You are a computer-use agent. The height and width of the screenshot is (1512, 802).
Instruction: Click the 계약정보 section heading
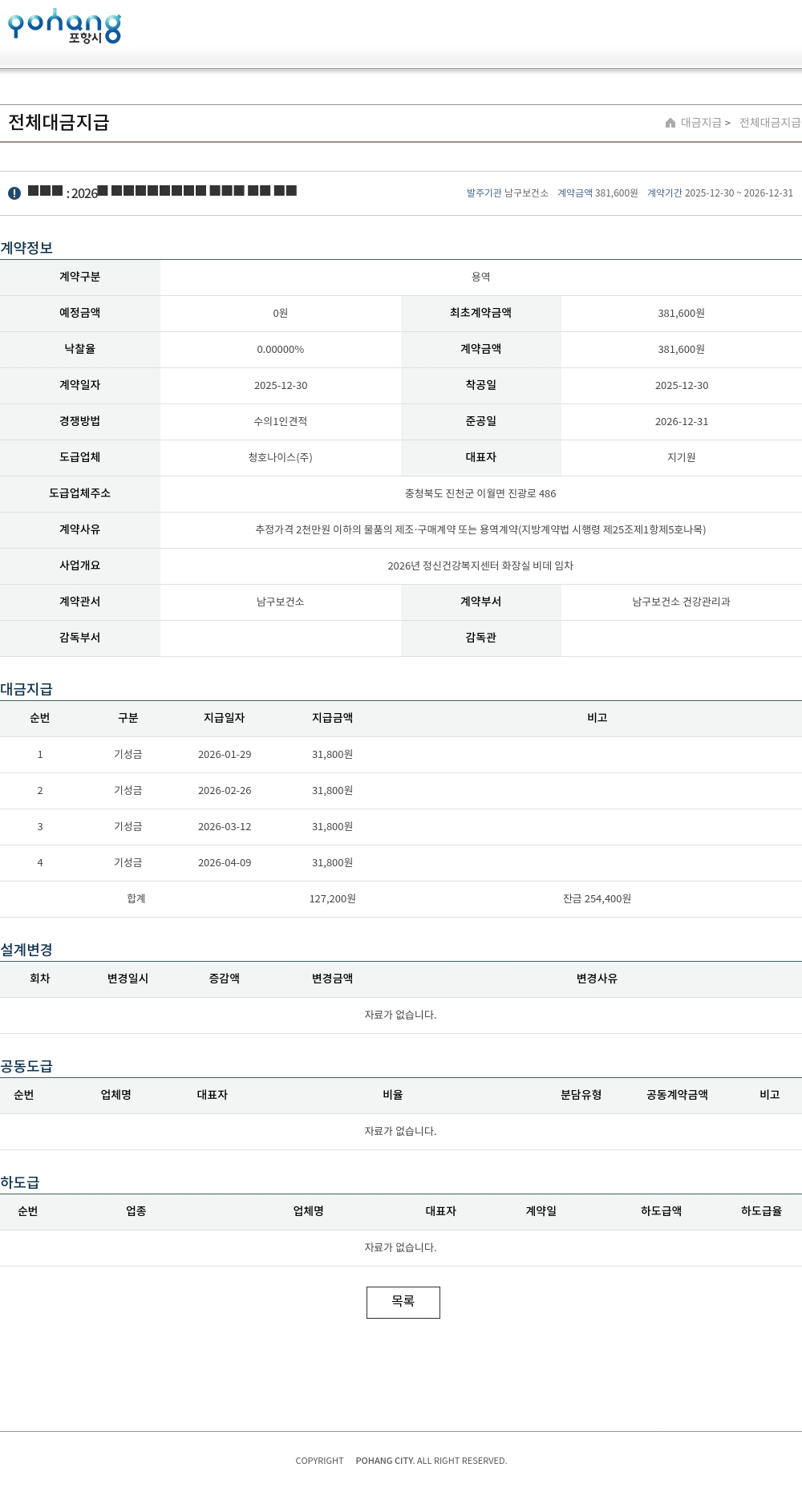point(26,248)
